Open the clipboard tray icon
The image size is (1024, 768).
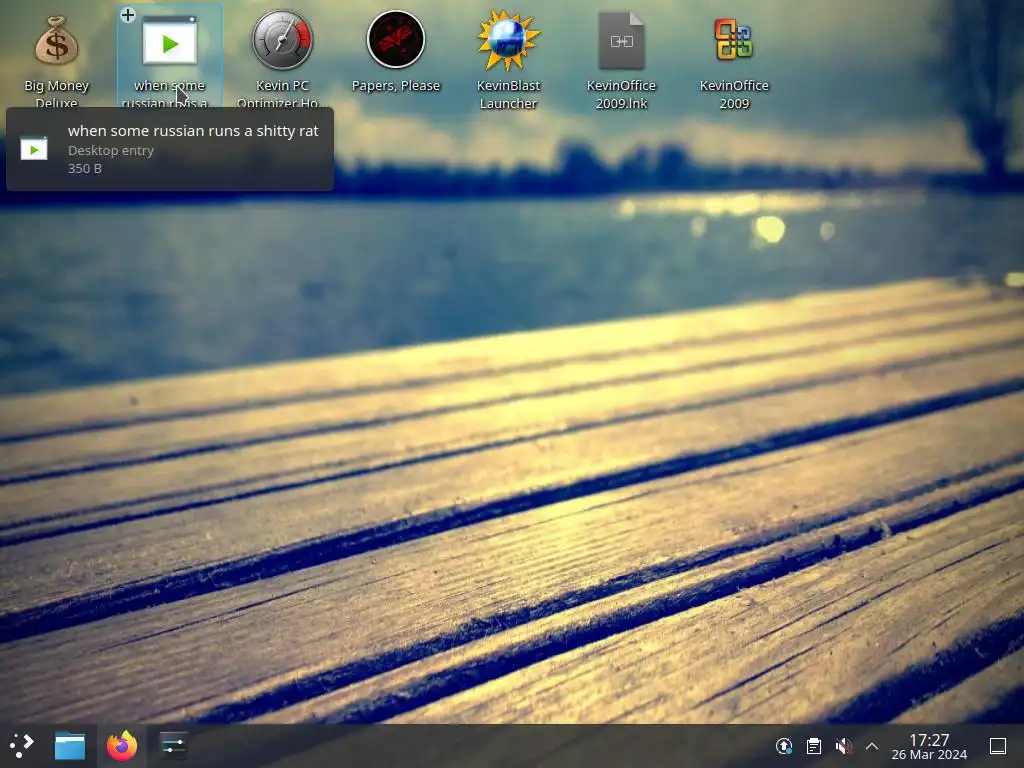pos(814,746)
